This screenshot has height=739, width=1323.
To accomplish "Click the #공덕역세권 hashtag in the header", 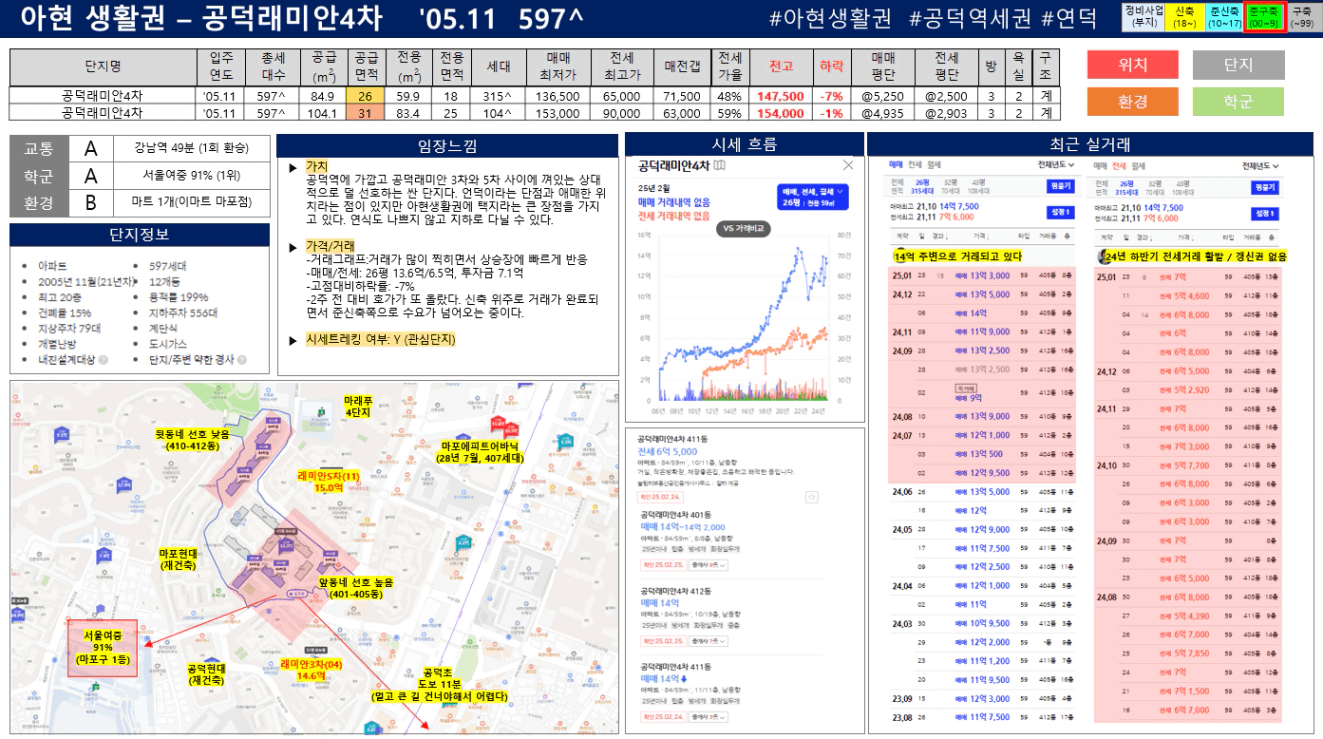I will pyautogui.click(x=970, y=18).
